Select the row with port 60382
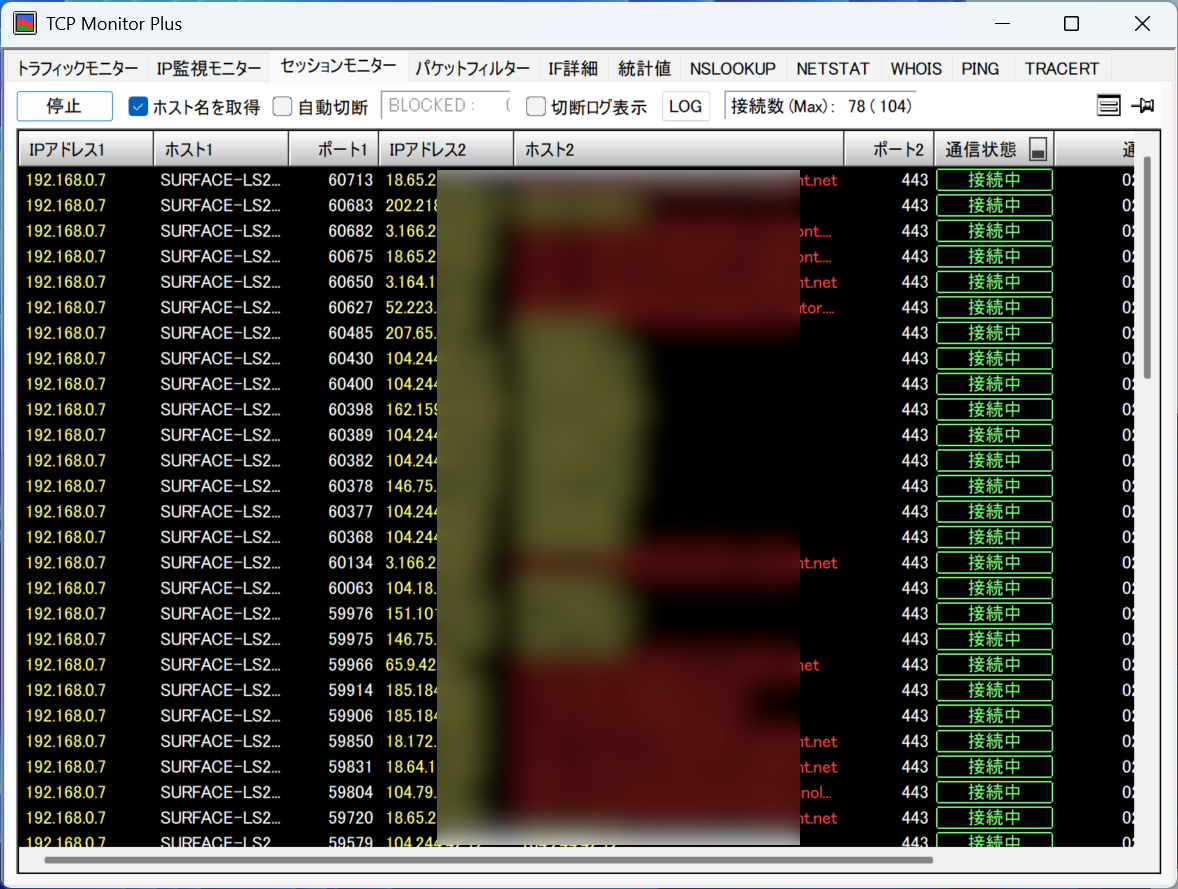This screenshot has height=889, width=1178. (x=576, y=461)
